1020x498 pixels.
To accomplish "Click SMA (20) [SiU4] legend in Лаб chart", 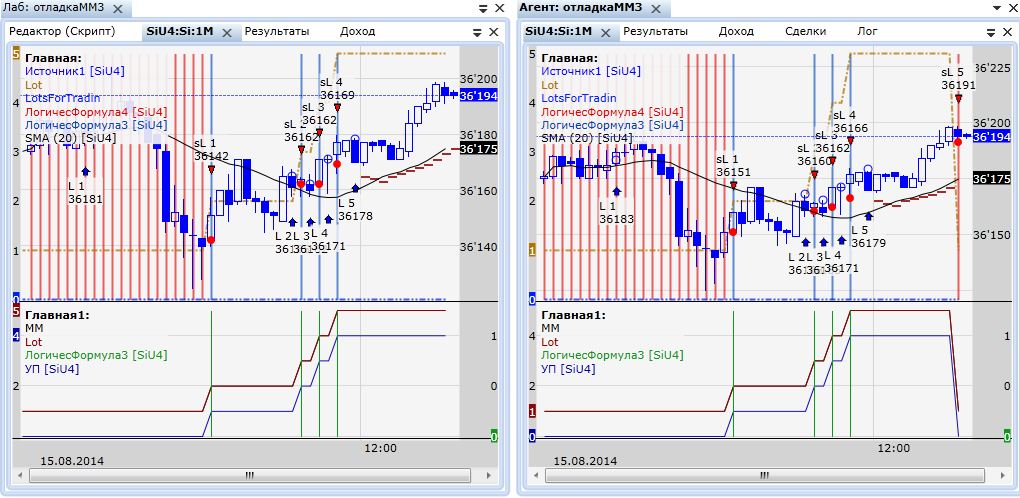I will point(71,138).
